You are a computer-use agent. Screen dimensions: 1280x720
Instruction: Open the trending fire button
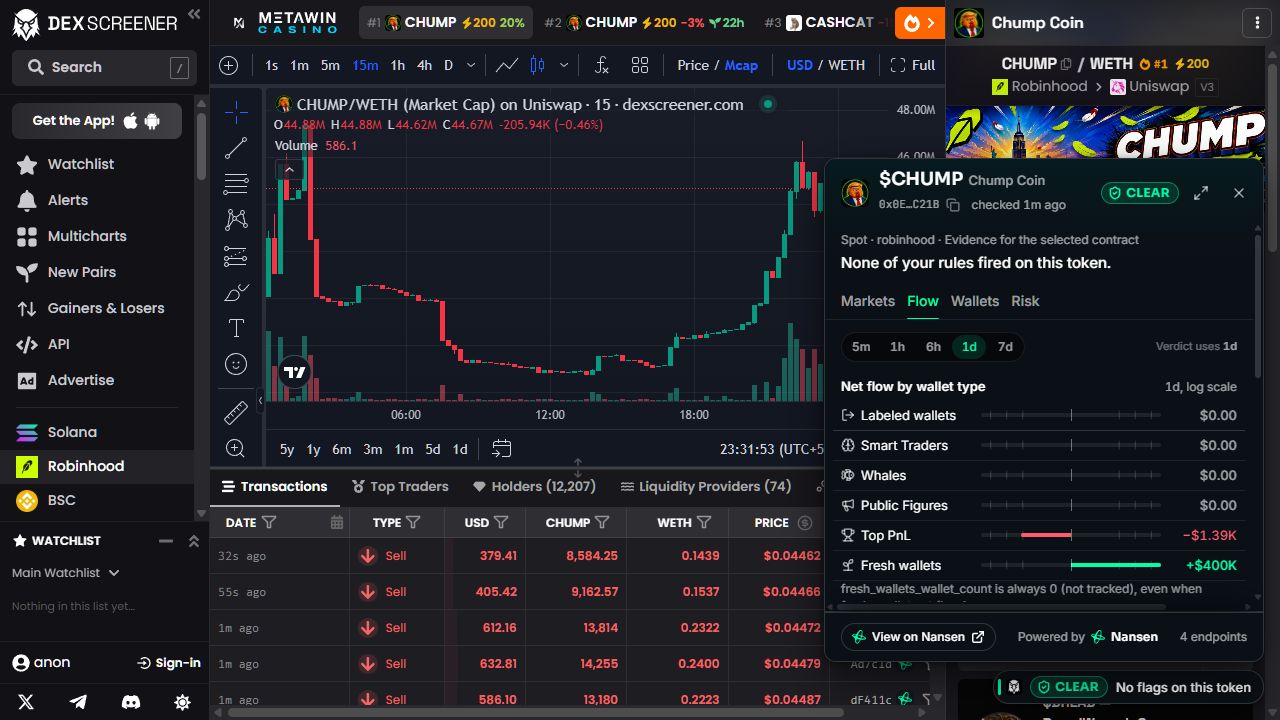pyautogui.click(x=919, y=22)
